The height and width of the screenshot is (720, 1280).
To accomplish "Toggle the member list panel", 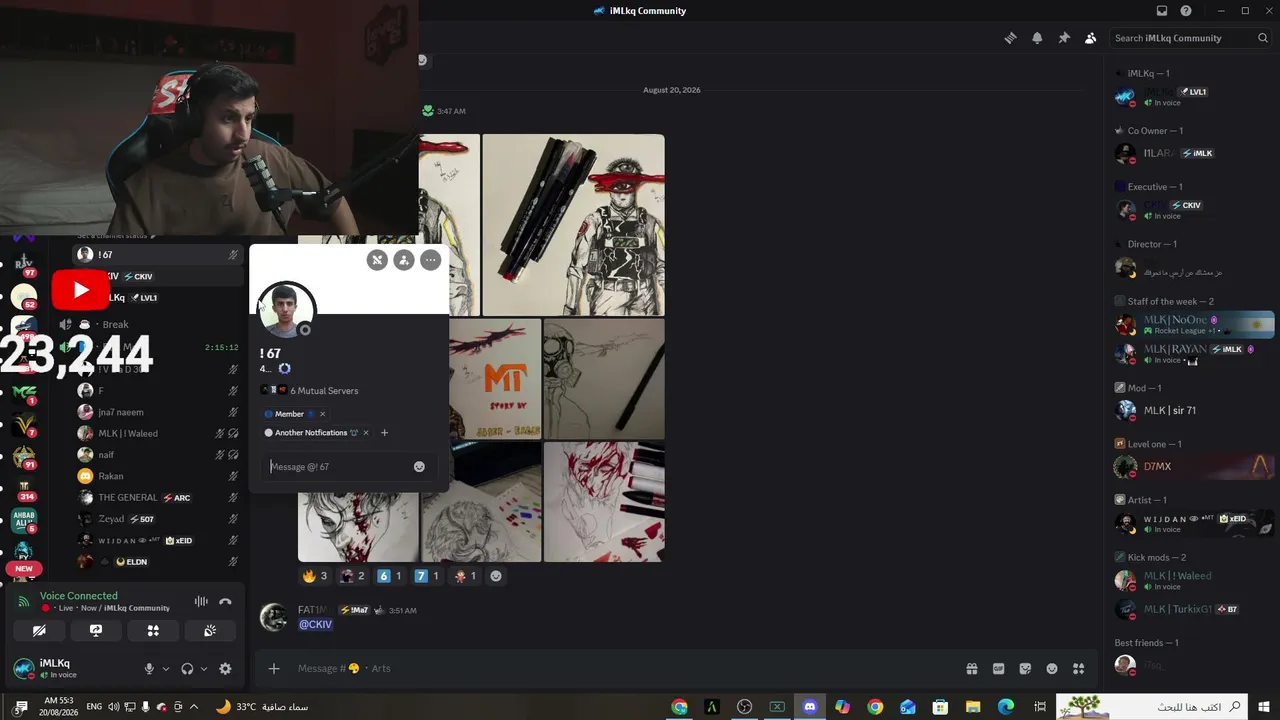I will [x=1091, y=38].
